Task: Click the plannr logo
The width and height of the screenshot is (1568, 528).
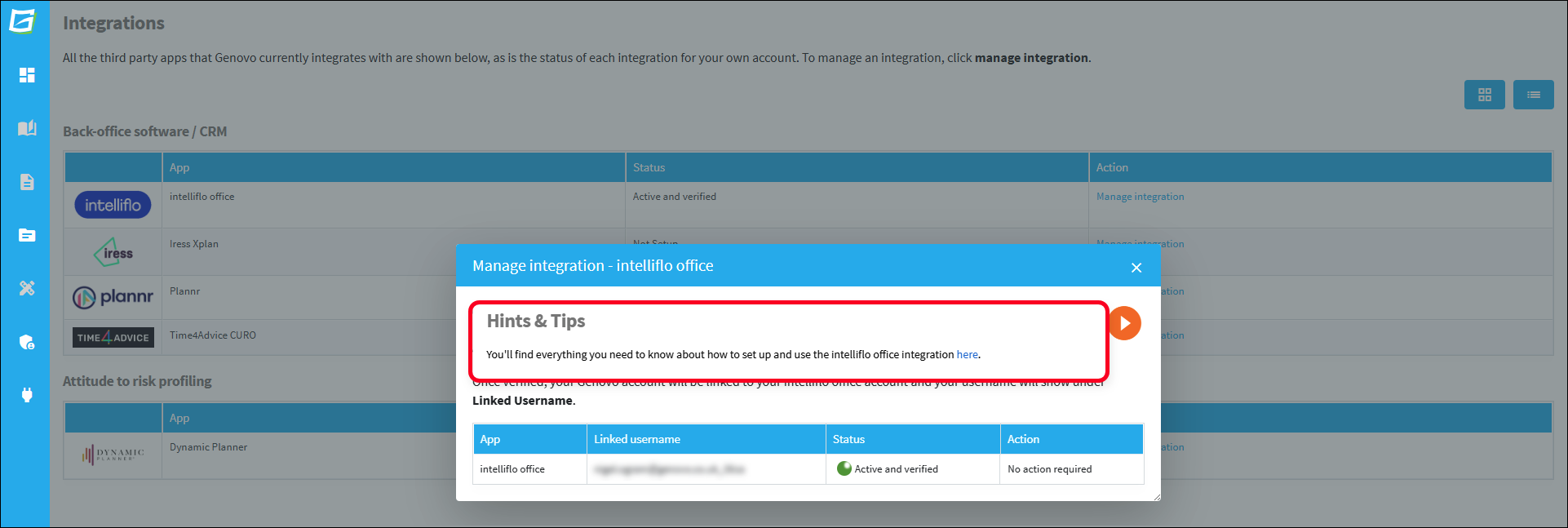Action: point(113,297)
